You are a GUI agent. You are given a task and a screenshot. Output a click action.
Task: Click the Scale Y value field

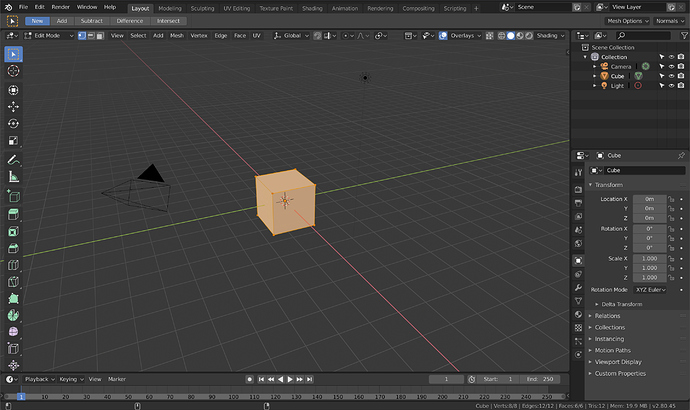[650, 268]
